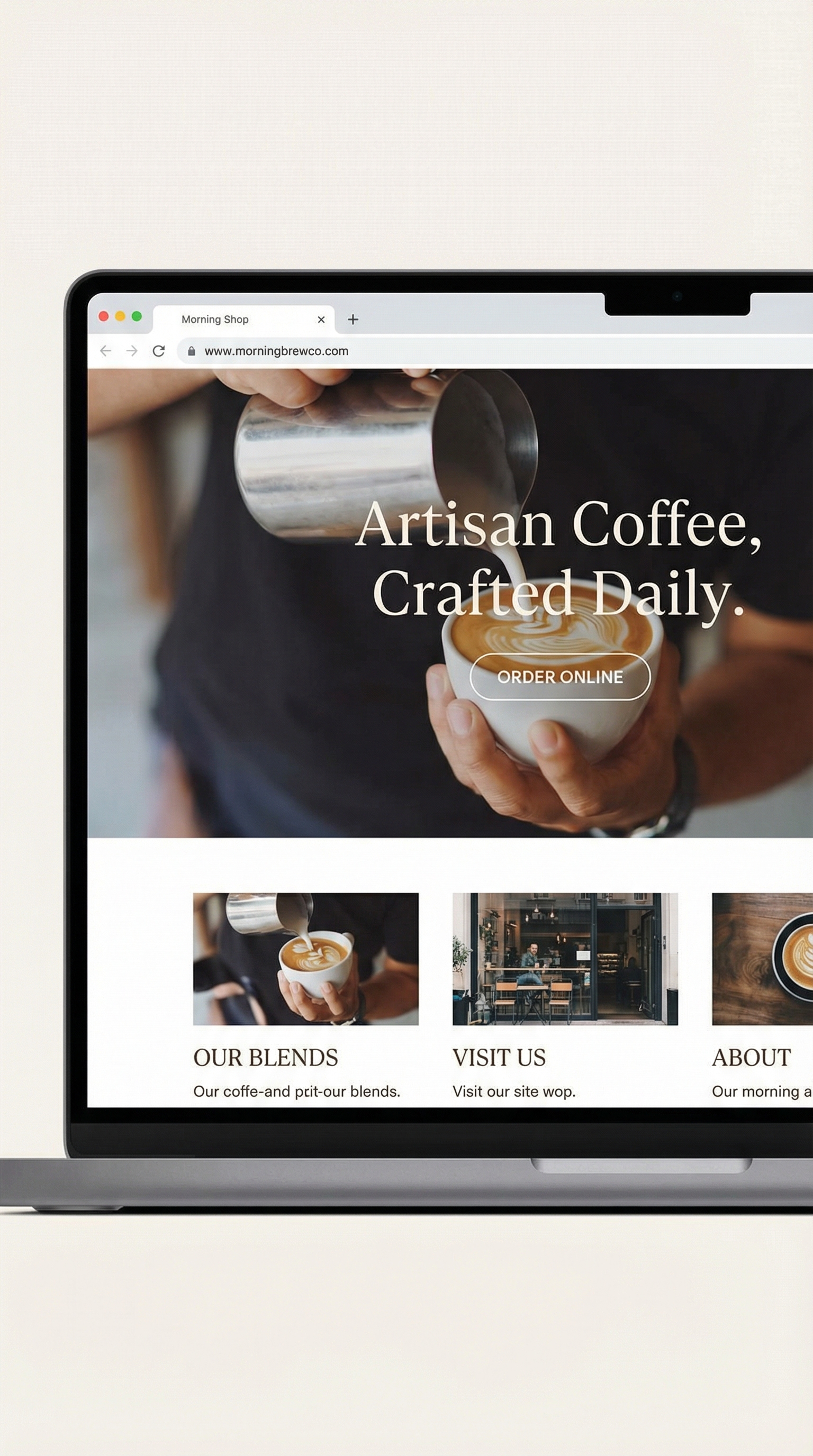The width and height of the screenshot is (813, 1456).
Task: Close the Morning Shop tab
Action: pyautogui.click(x=321, y=320)
